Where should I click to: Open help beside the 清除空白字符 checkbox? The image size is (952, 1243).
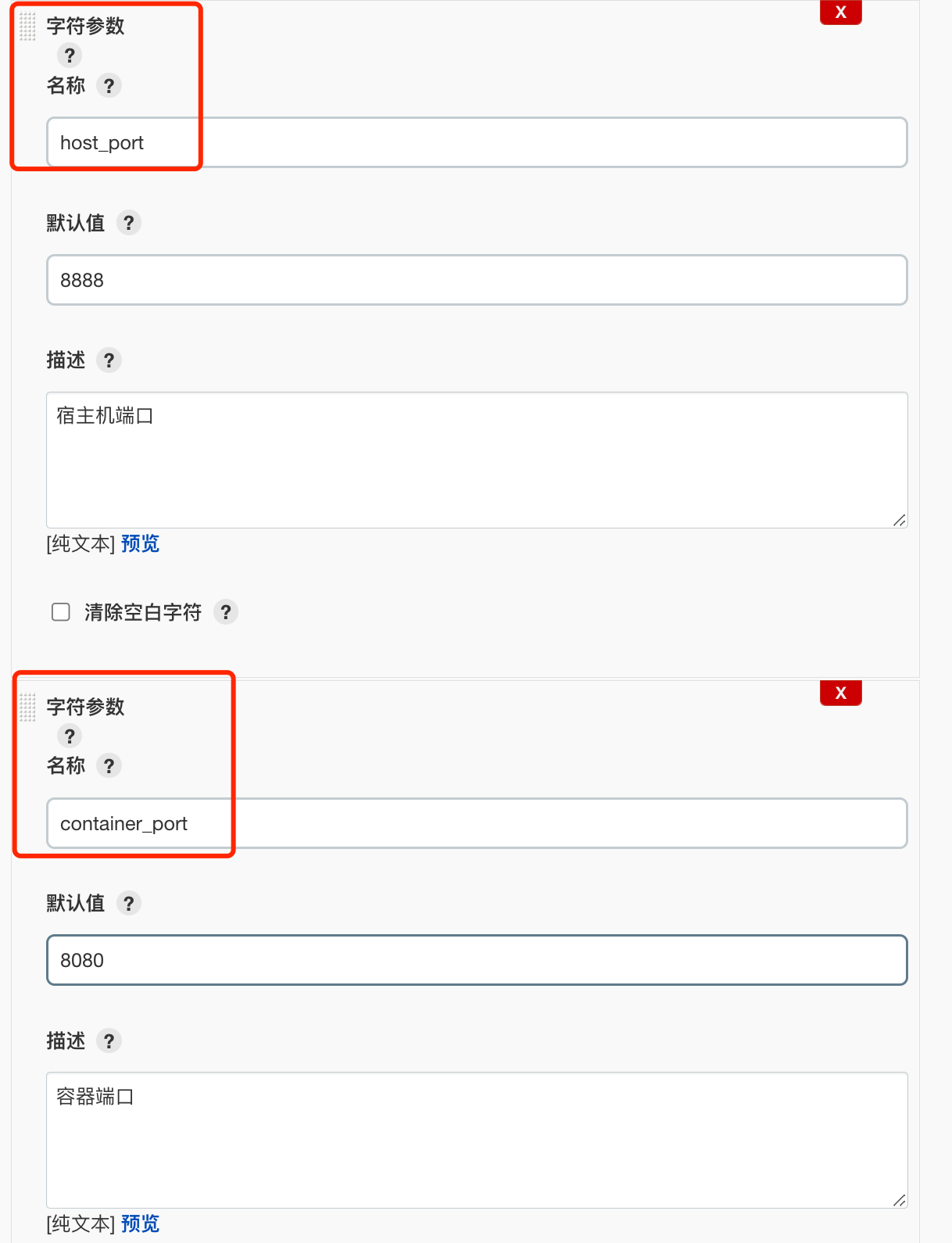226,612
